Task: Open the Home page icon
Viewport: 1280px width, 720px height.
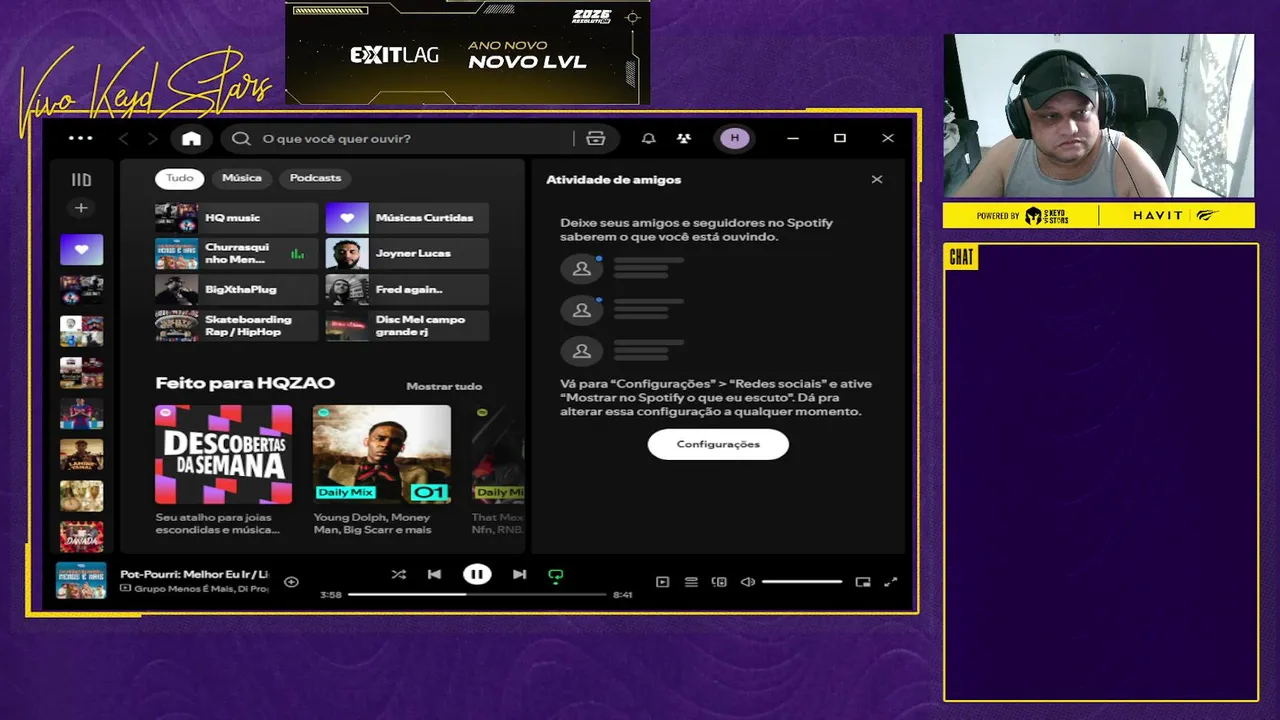Action: [191, 139]
